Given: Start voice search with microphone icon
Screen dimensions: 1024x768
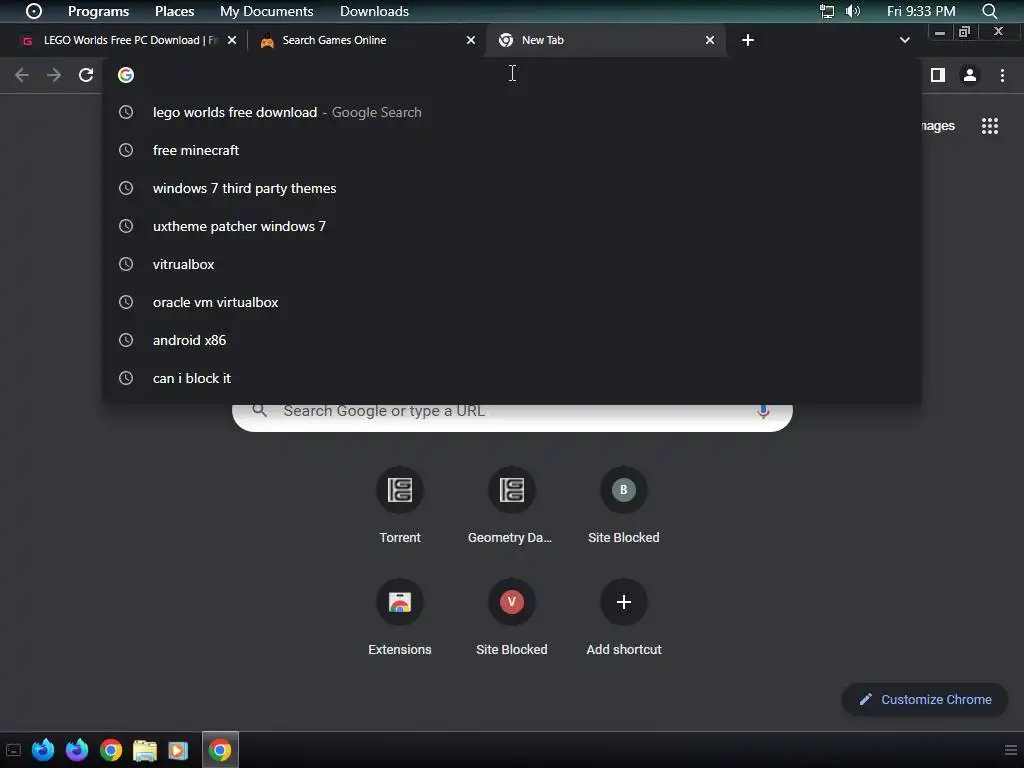Looking at the screenshot, I should pos(763,411).
